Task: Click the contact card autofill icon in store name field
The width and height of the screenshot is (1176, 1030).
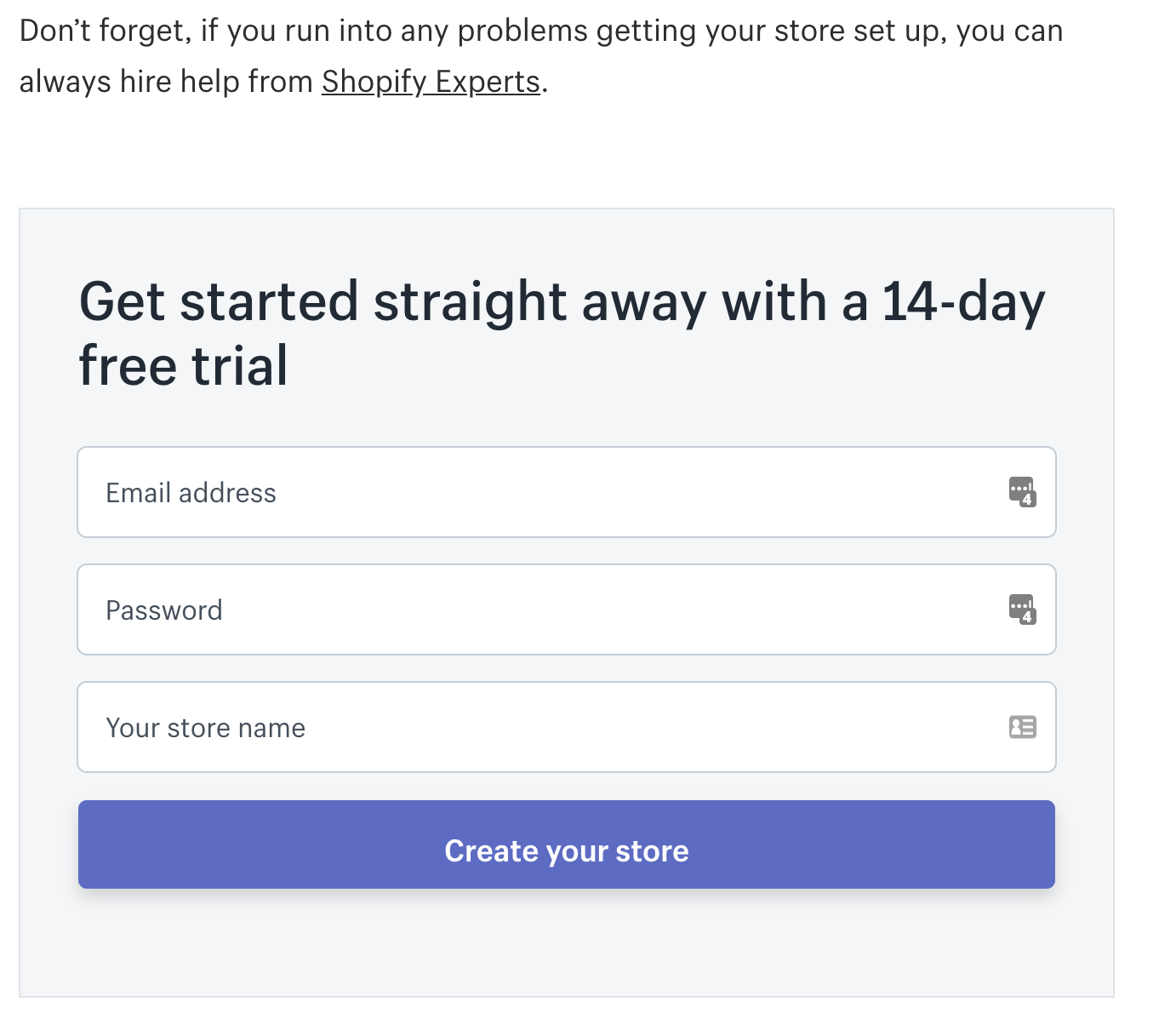Action: (1022, 727)
